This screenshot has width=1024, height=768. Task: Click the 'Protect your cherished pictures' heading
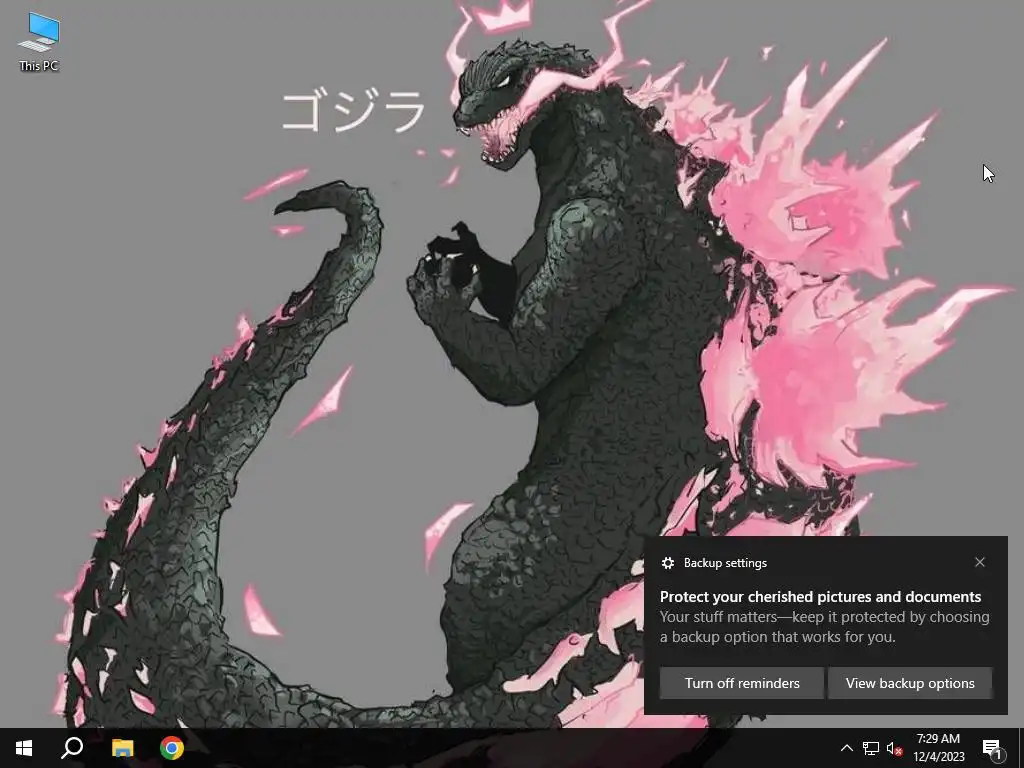[x=820, y=596]
